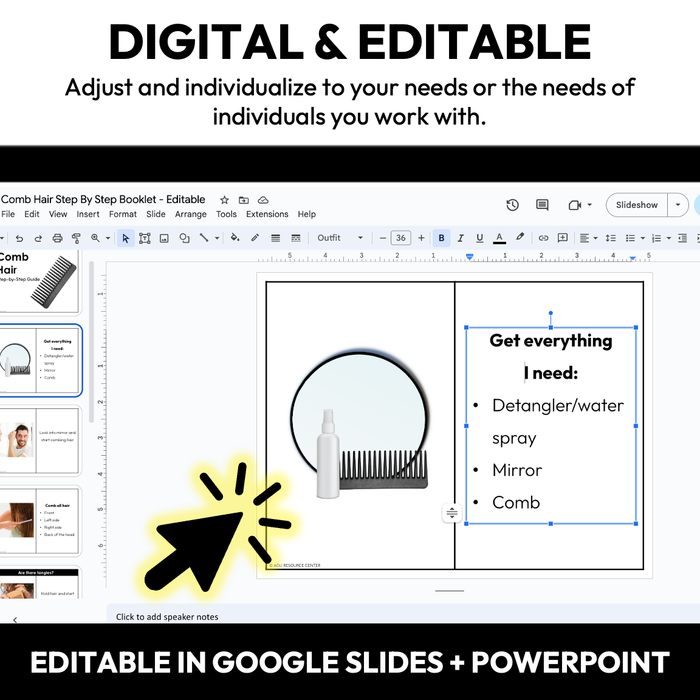
Task: Toggle Bold formatting off
Action: (x=442, y=238)
